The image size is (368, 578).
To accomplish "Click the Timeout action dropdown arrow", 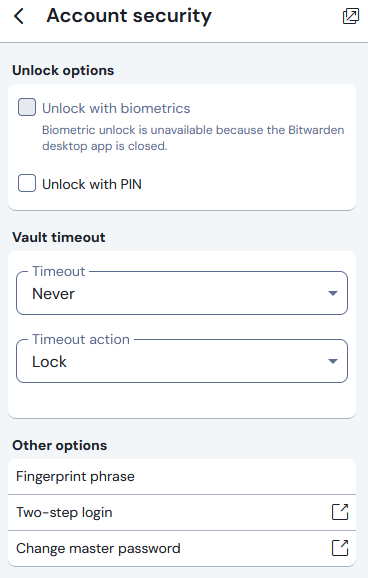I will coord(333,361).
